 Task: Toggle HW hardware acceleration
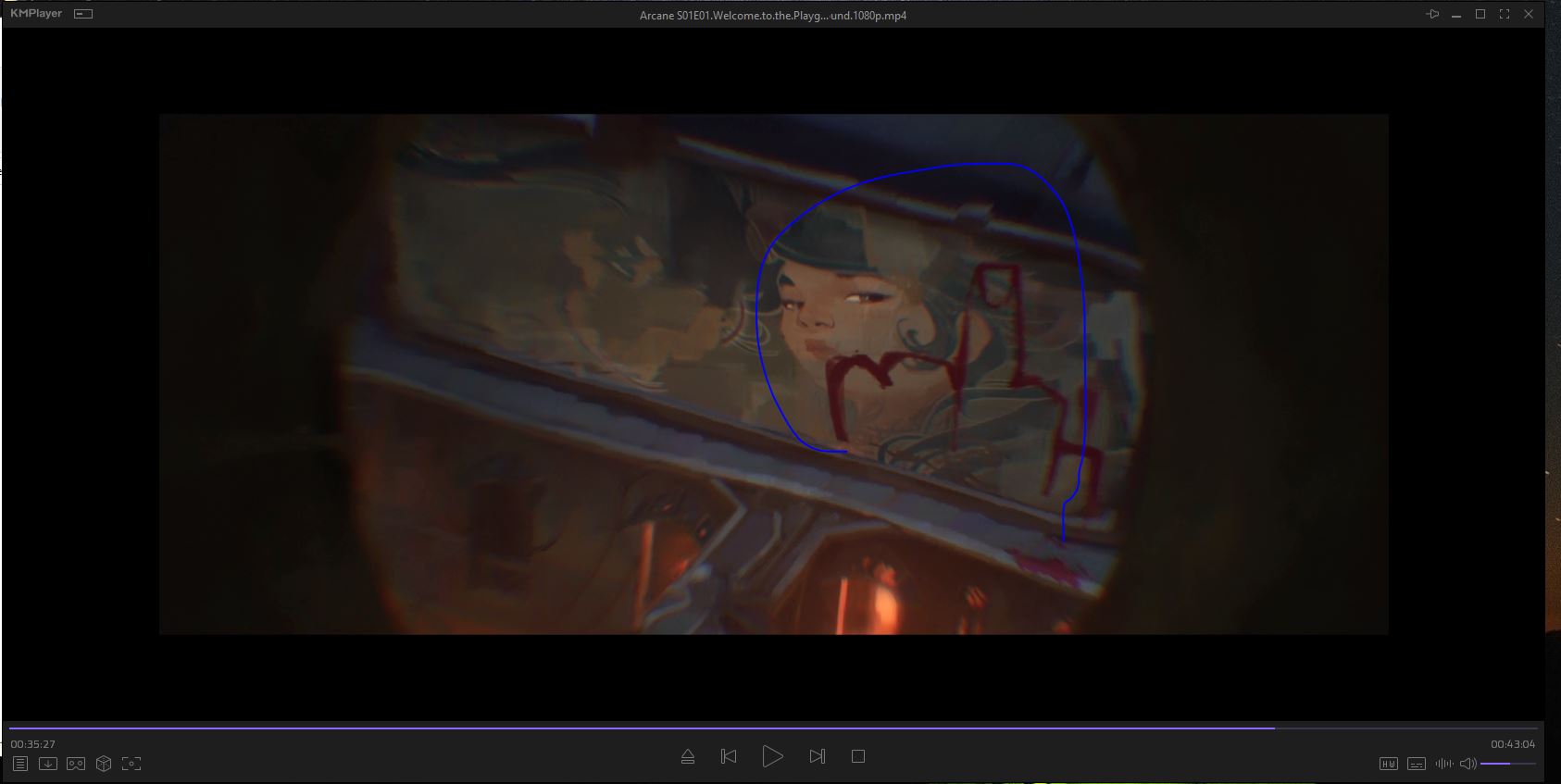pyautogui.click(x=1389, y=764)
